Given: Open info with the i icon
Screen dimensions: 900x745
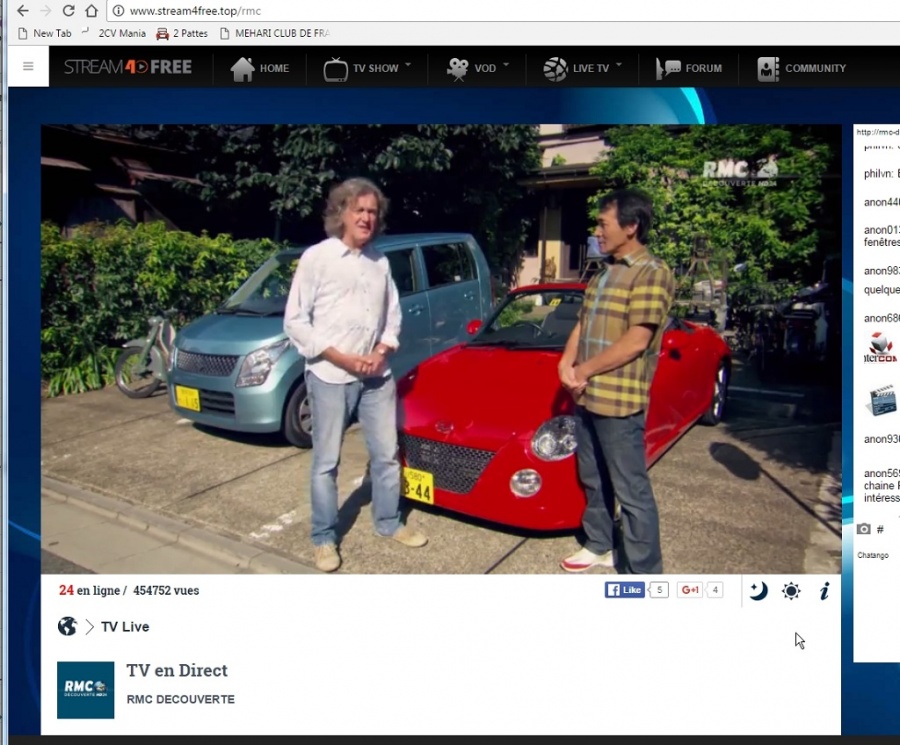Looking at the screenshot, I should (824, 591).
